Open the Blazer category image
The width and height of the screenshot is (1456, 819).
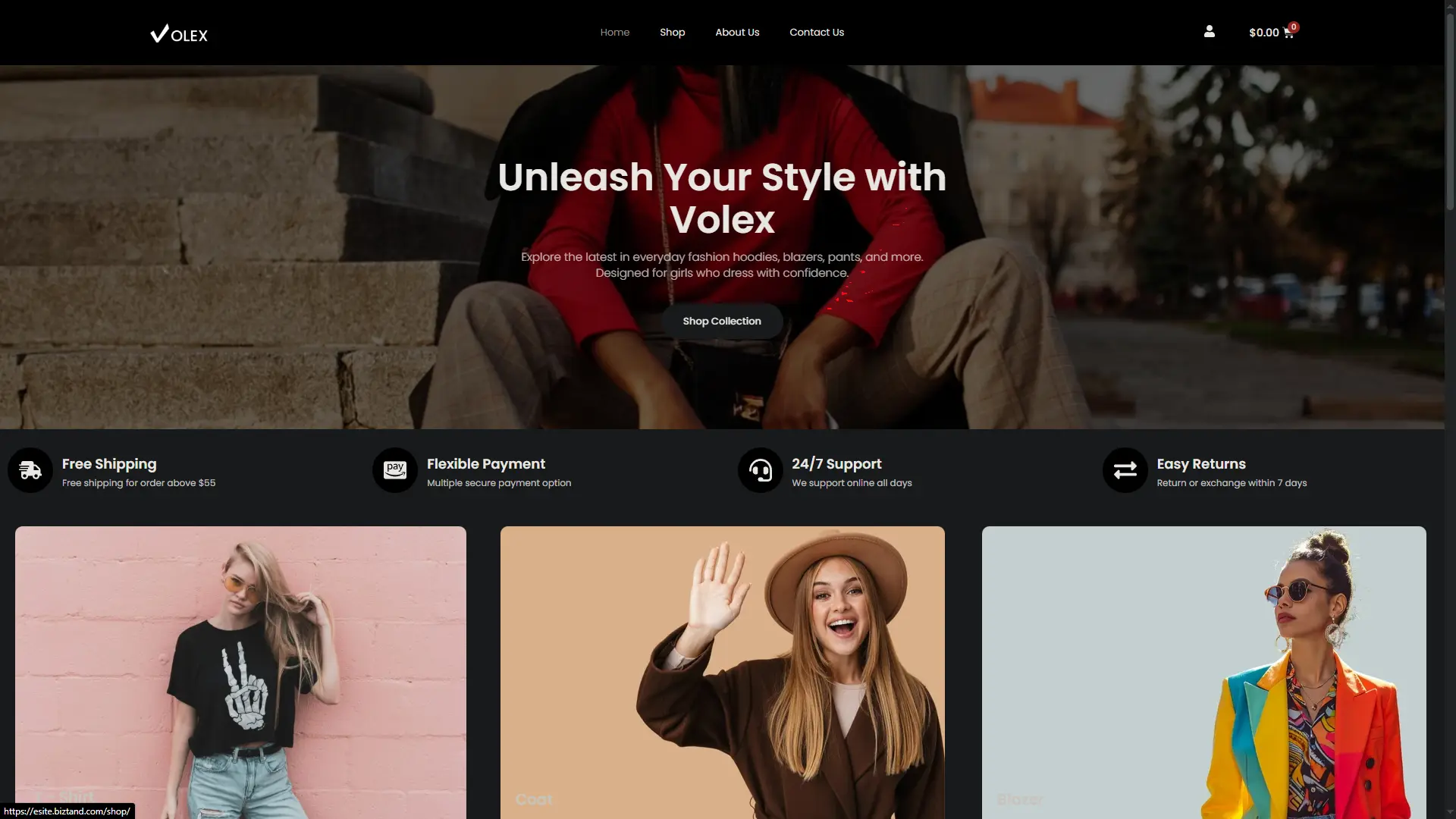click(x=1204, y=673)
